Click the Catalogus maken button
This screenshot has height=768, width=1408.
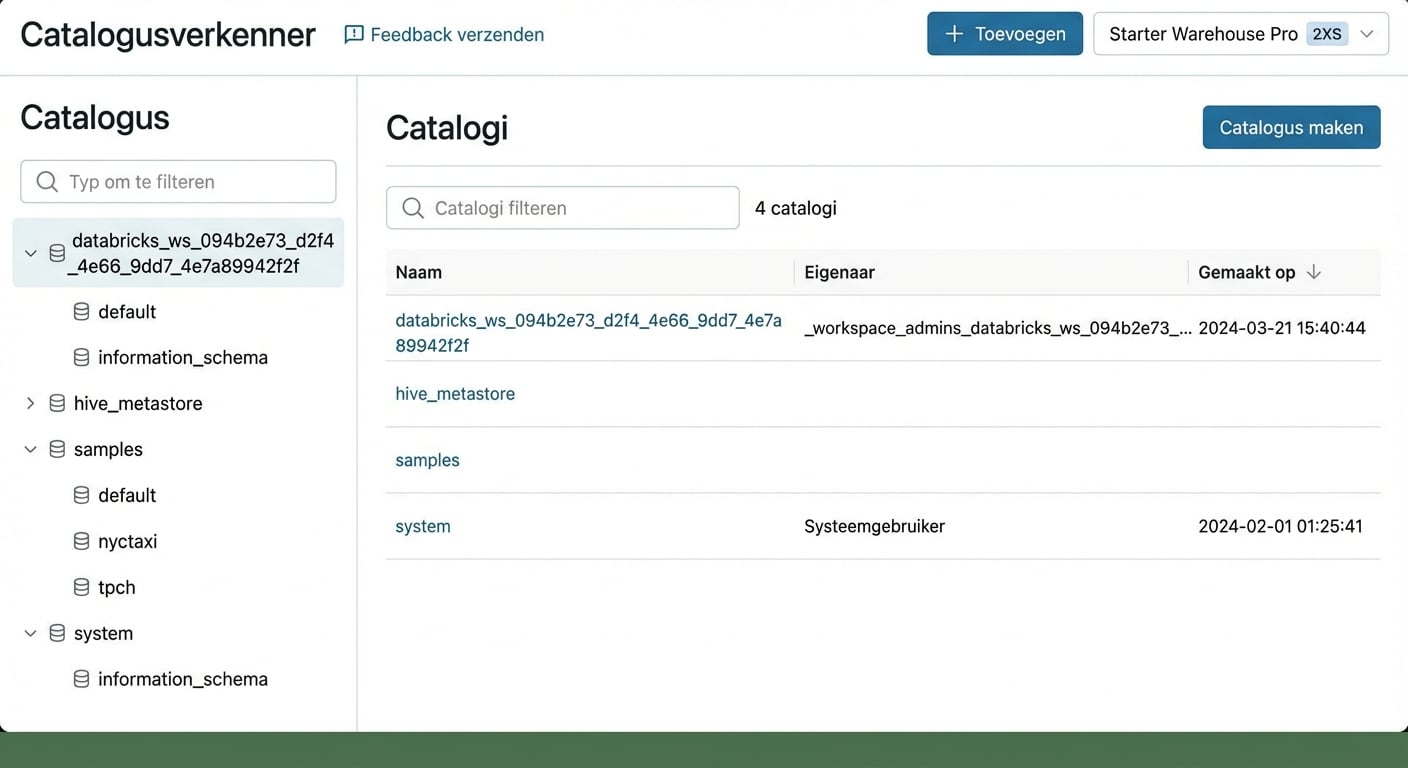[1291, 127]
